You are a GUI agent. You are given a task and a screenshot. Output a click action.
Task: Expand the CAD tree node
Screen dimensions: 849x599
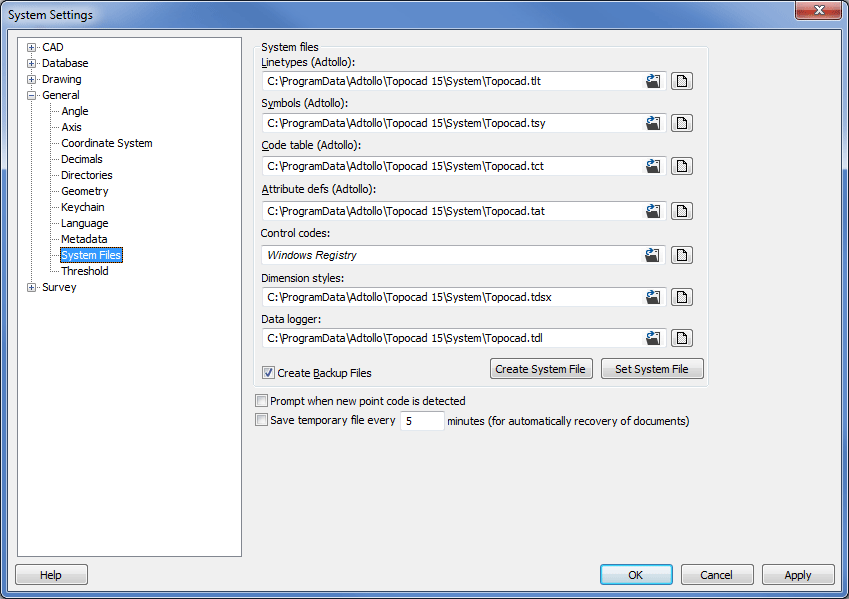pyautogui.click(x=32, y=47)
